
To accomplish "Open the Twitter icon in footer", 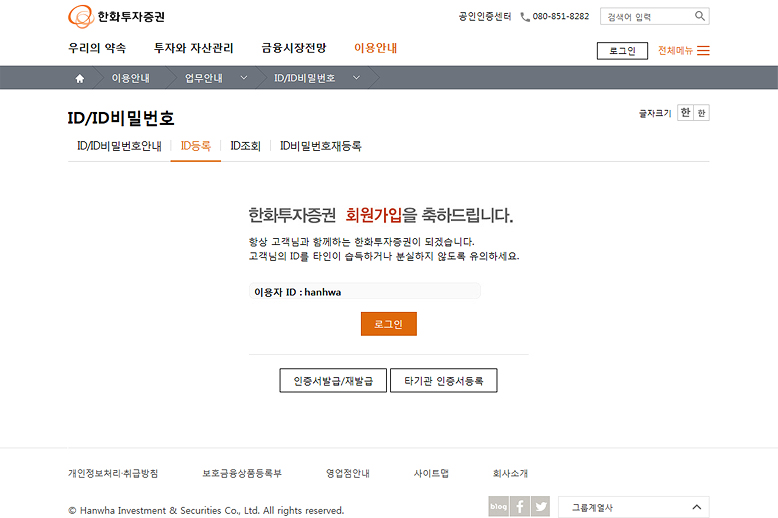I will 541,506.
